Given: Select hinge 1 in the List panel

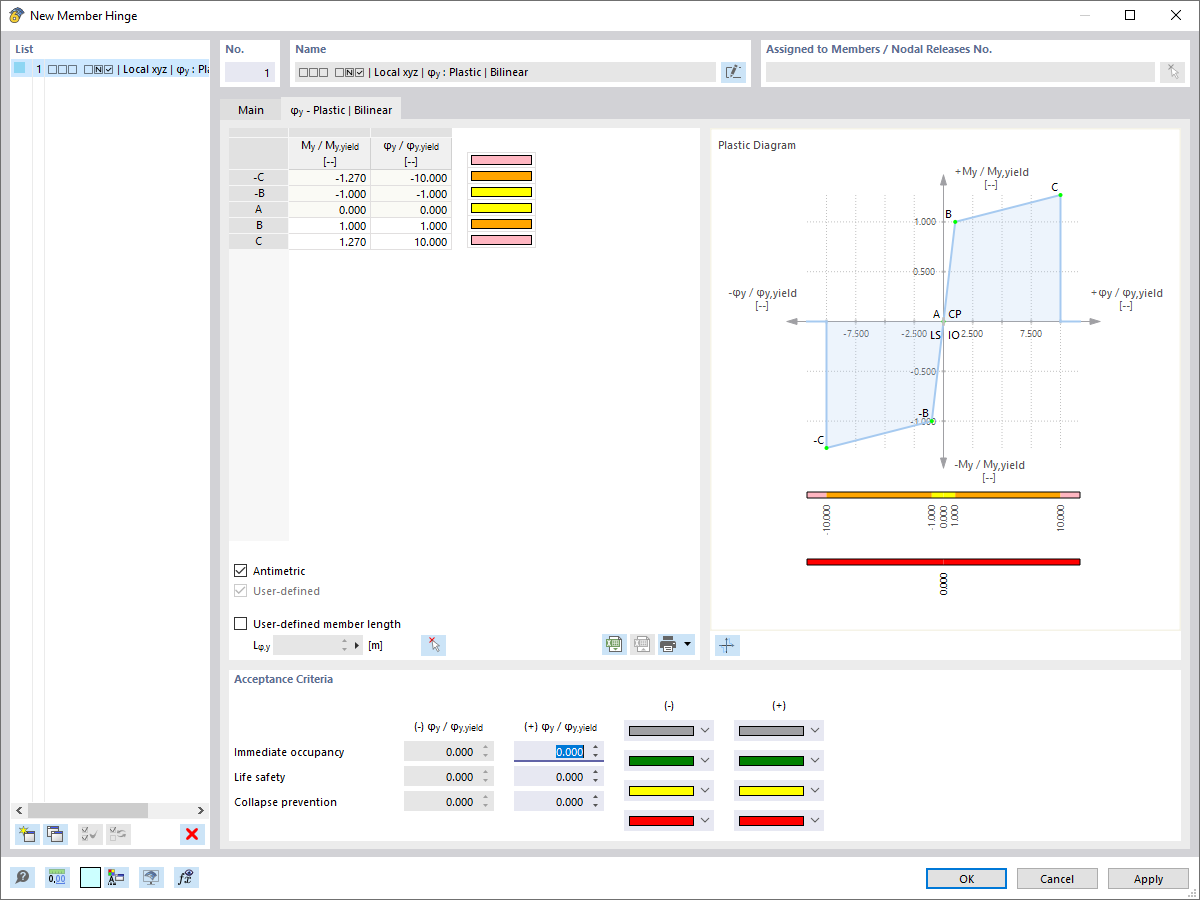Looking at the screenshot, I should pos(110,69).
